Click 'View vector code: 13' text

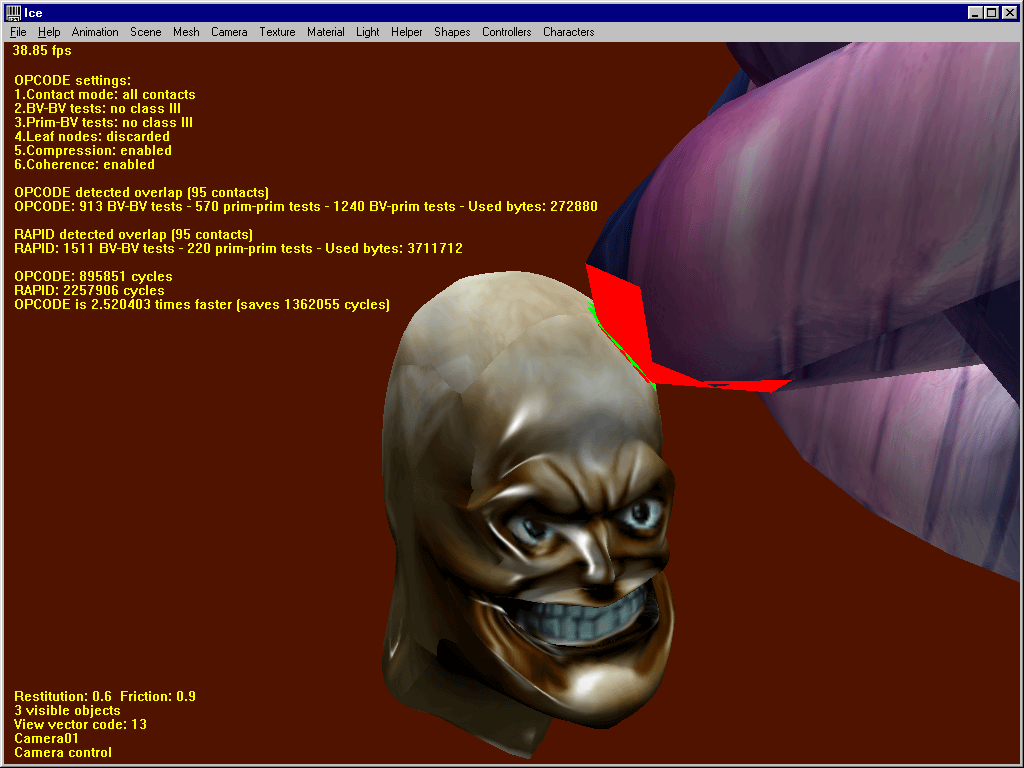coord(80,724)
